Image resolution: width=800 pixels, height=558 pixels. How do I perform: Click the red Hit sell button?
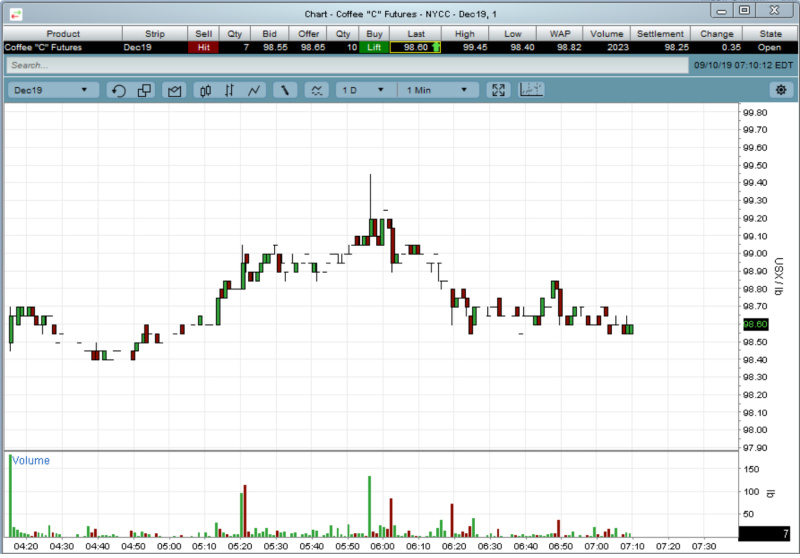coord(204,47)
